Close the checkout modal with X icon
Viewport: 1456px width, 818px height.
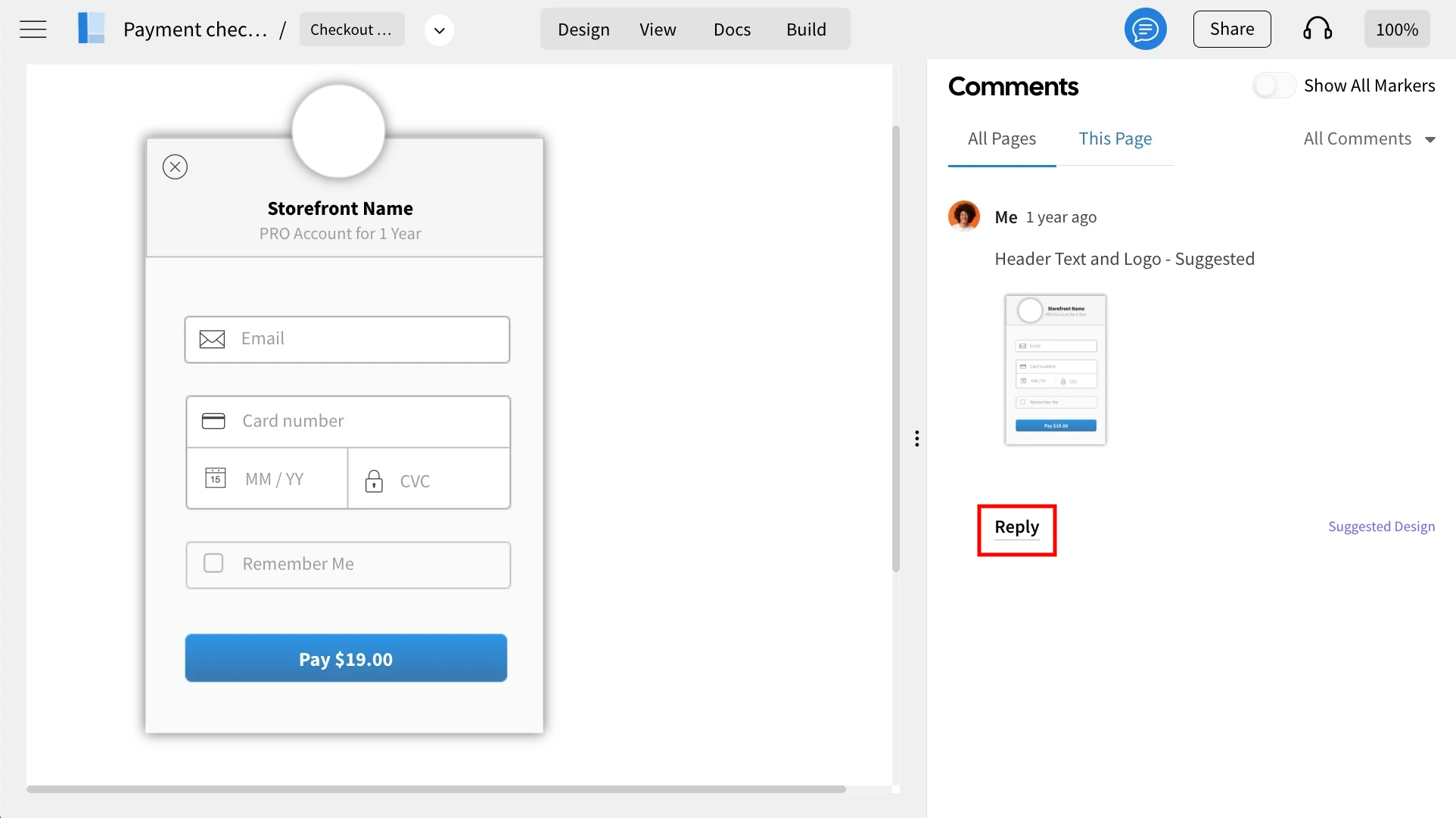coord(175,166)
